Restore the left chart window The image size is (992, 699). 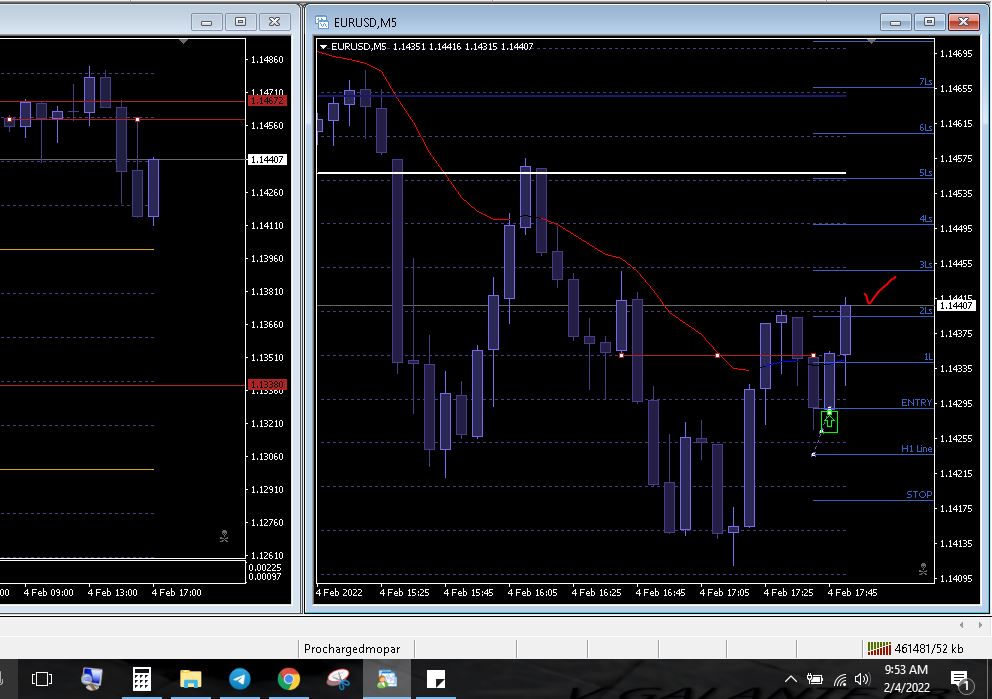[240, 22]
